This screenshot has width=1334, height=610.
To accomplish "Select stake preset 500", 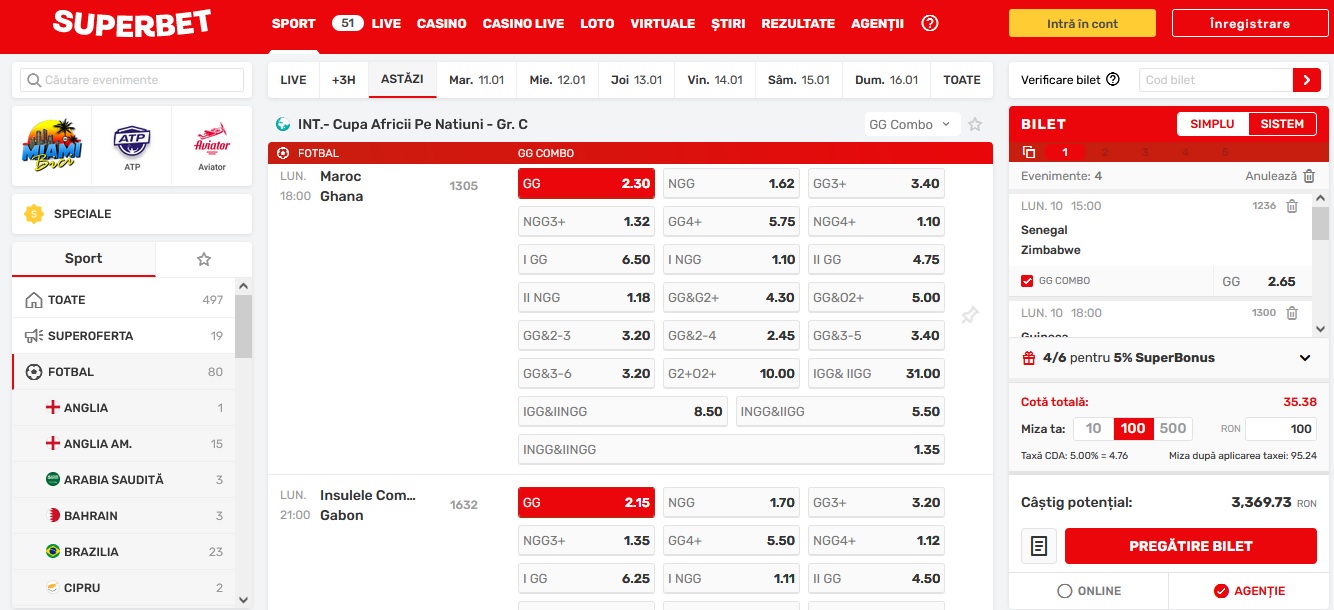I will pos(1173,428).
